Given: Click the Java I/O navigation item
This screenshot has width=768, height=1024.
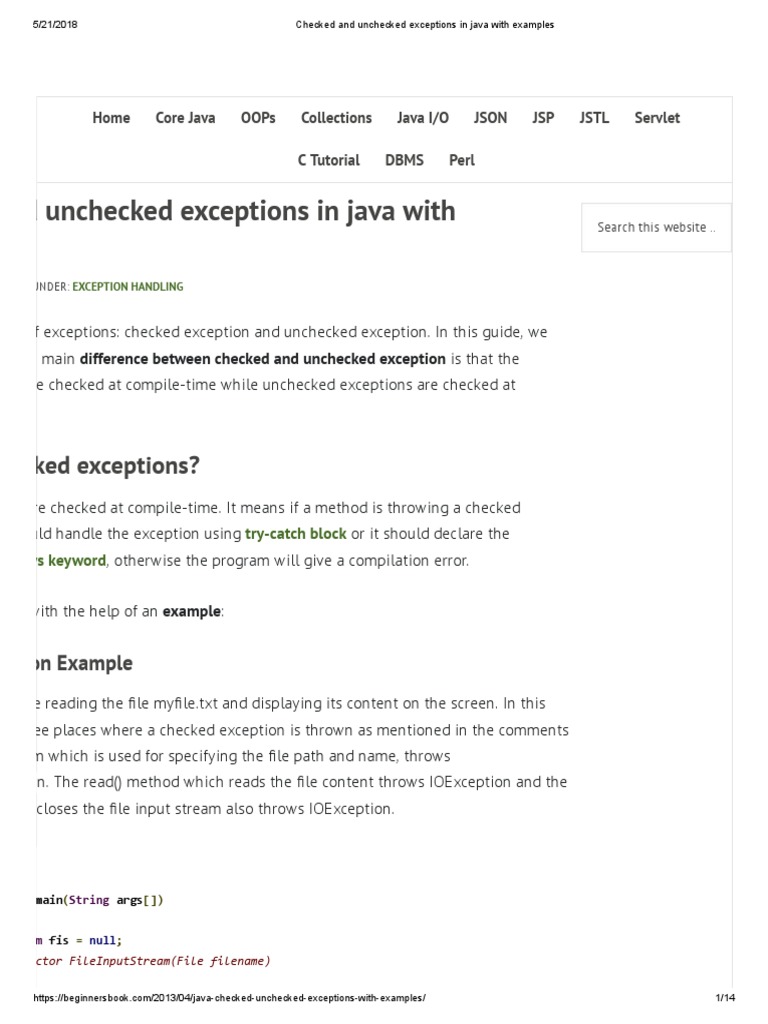Looking at the screenshot, I should tap(423, 118).
